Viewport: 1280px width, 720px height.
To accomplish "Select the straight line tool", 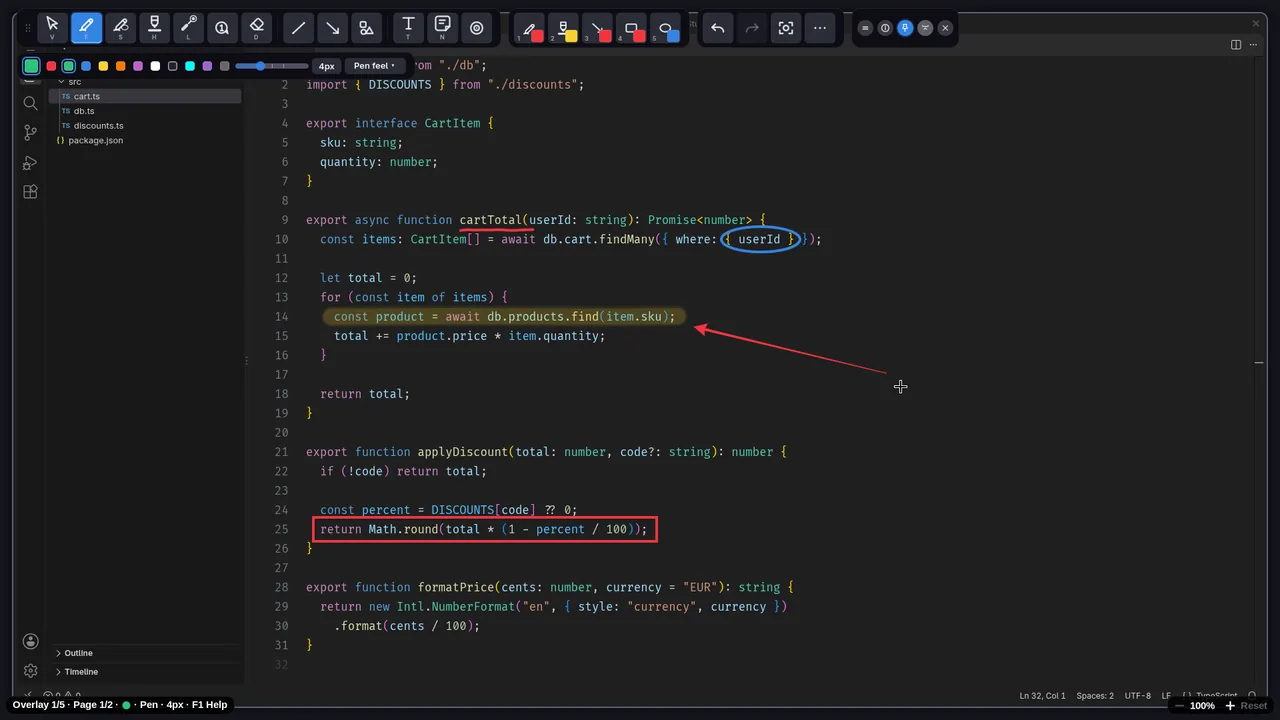I will pos(298,28).
